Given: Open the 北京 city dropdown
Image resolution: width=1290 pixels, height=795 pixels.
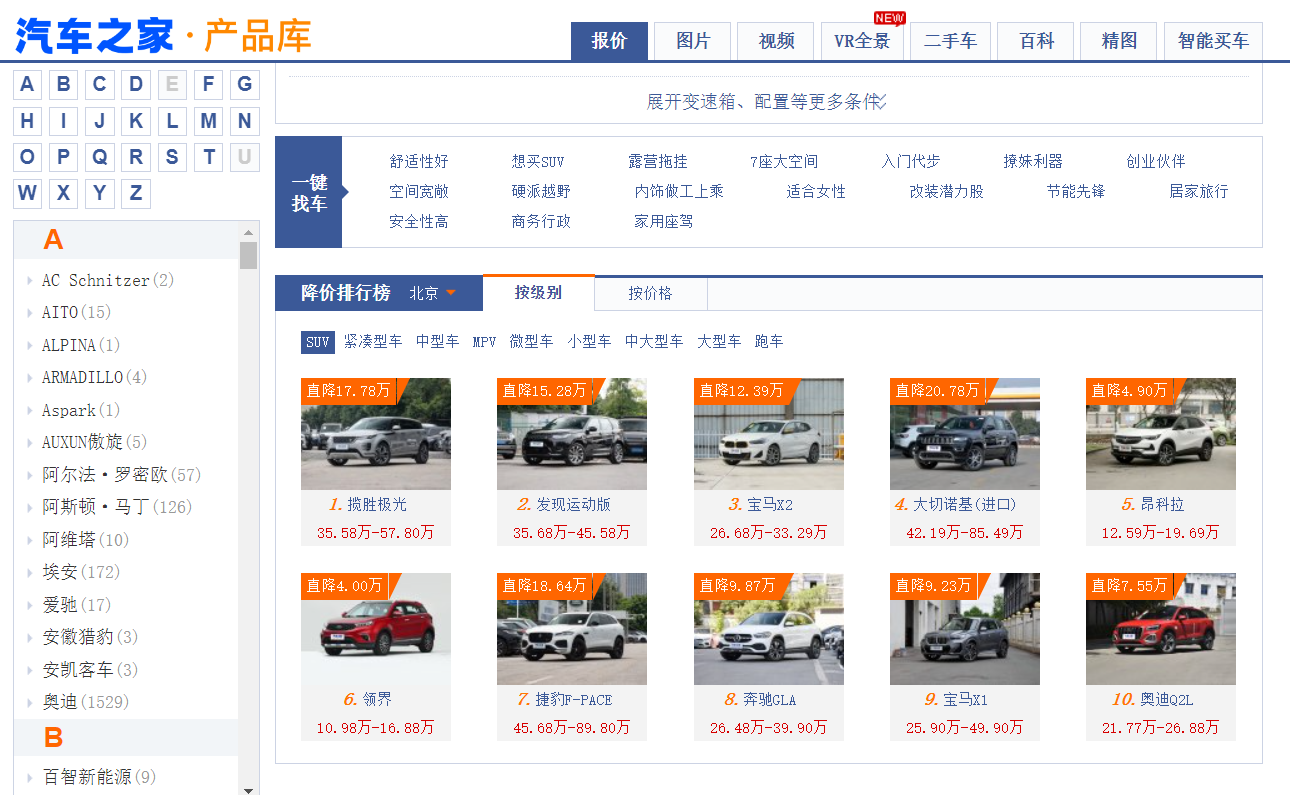Looking at the screenshot, I should 432,293.
